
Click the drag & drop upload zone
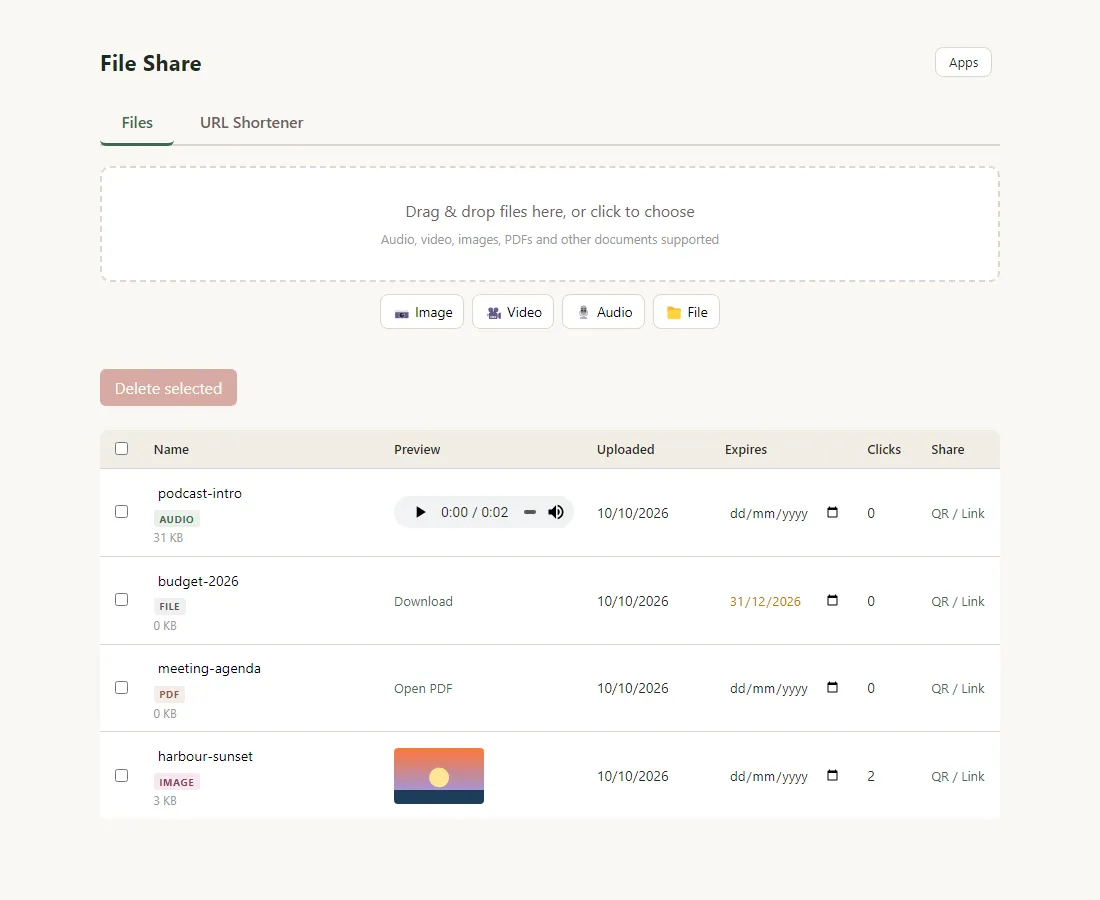[x=550, y=224]
